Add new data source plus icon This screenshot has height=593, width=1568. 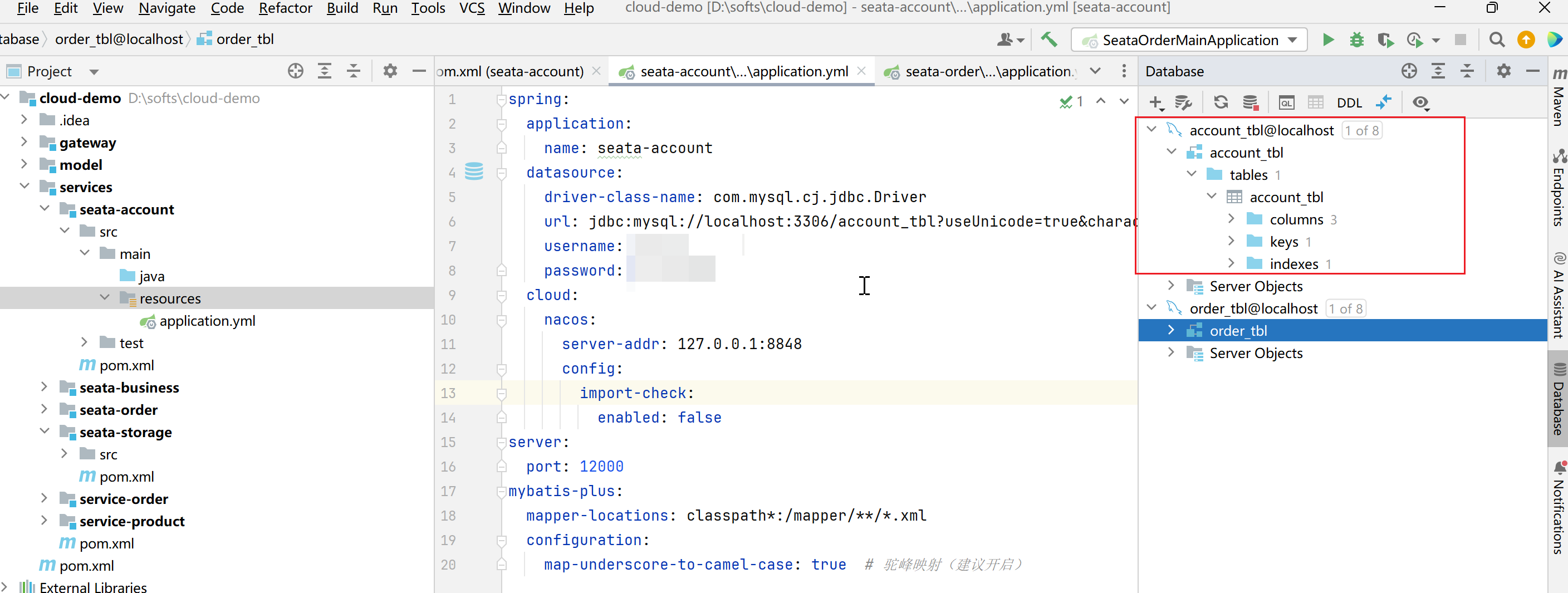coord(1155,103)
